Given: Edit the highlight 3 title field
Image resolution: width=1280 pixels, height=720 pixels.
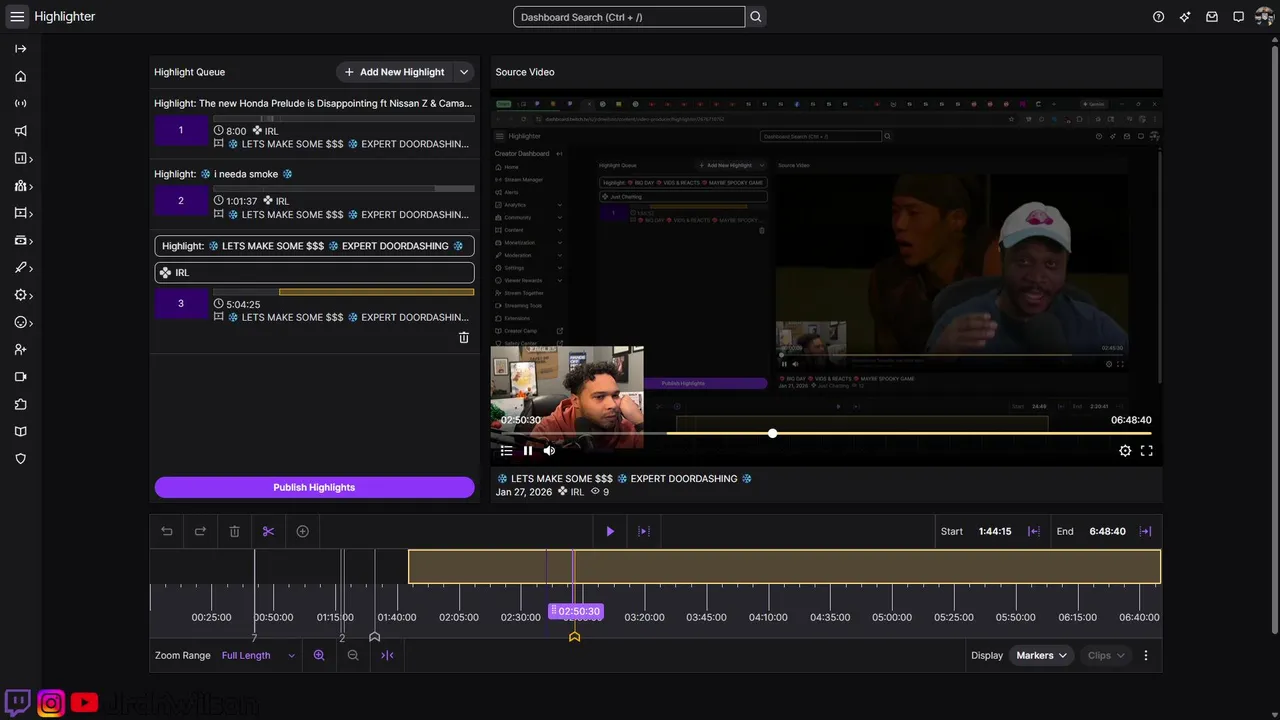Looking at the screenshot, I should 314,246.
